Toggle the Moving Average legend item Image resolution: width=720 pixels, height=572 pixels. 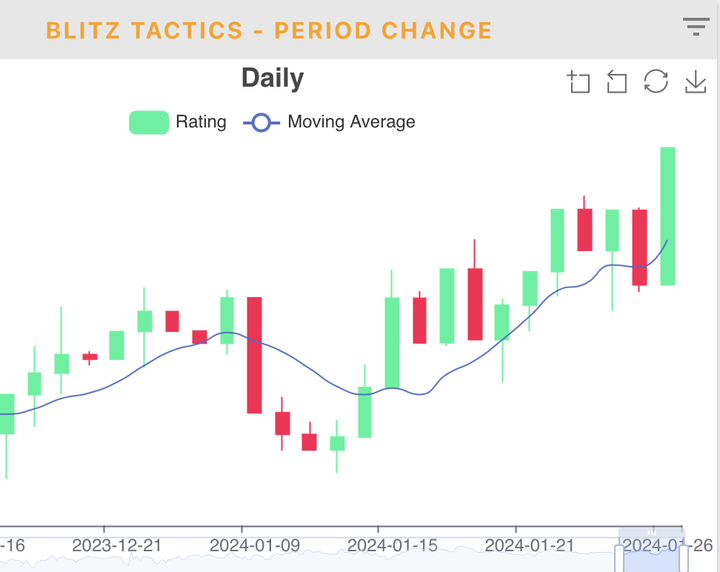[329, 122]
